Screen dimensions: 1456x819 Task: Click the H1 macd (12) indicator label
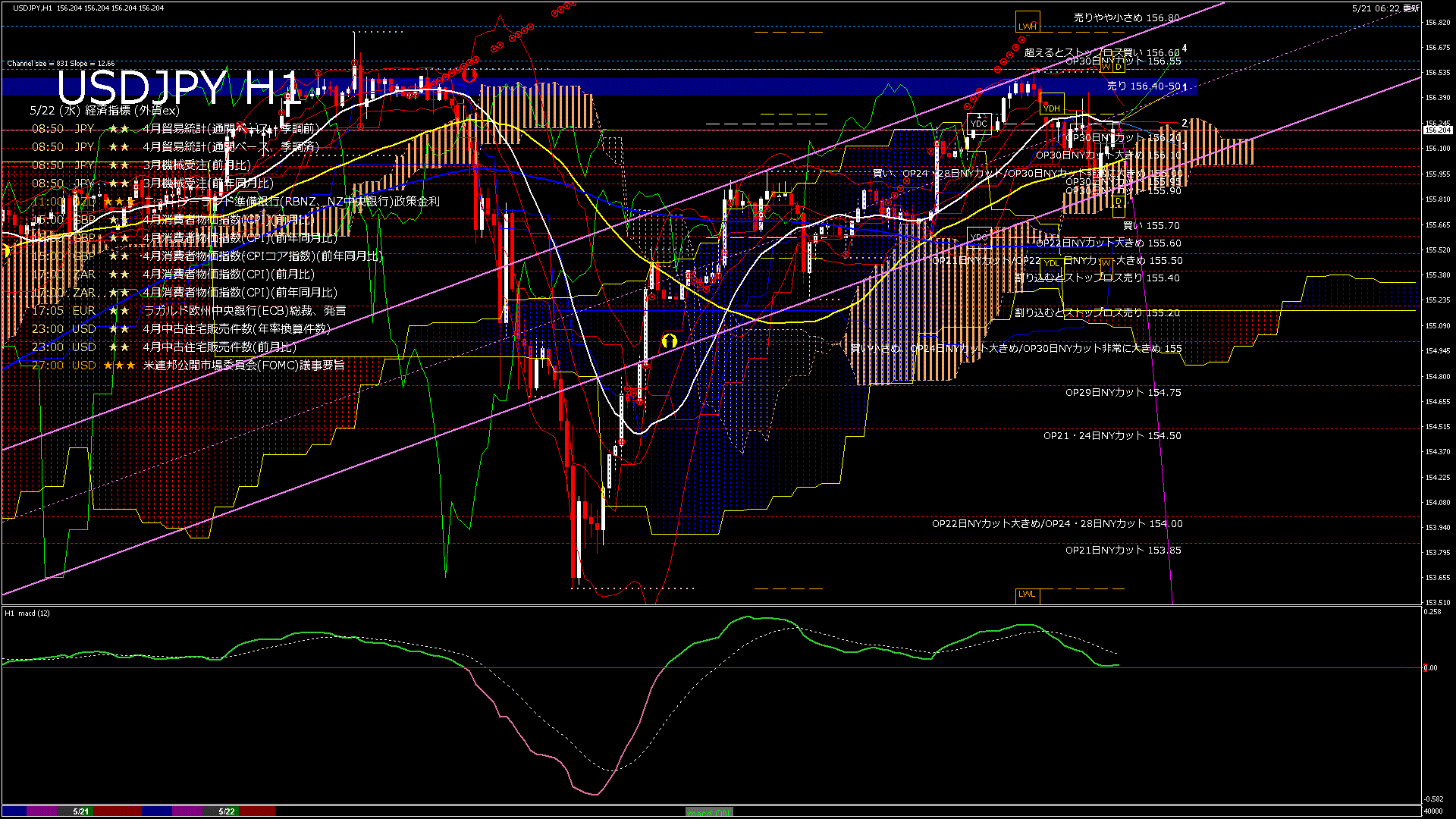[x=27, y=613]
